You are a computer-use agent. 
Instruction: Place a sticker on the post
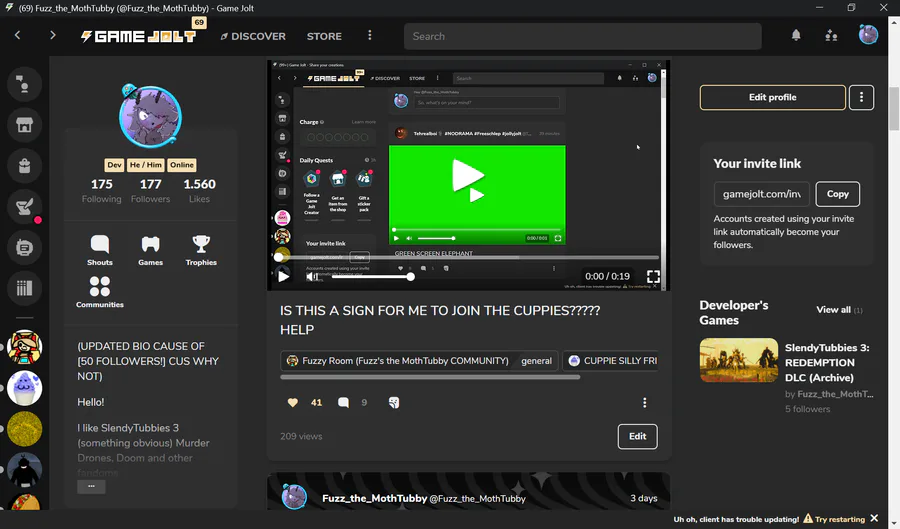coord(394,402)
